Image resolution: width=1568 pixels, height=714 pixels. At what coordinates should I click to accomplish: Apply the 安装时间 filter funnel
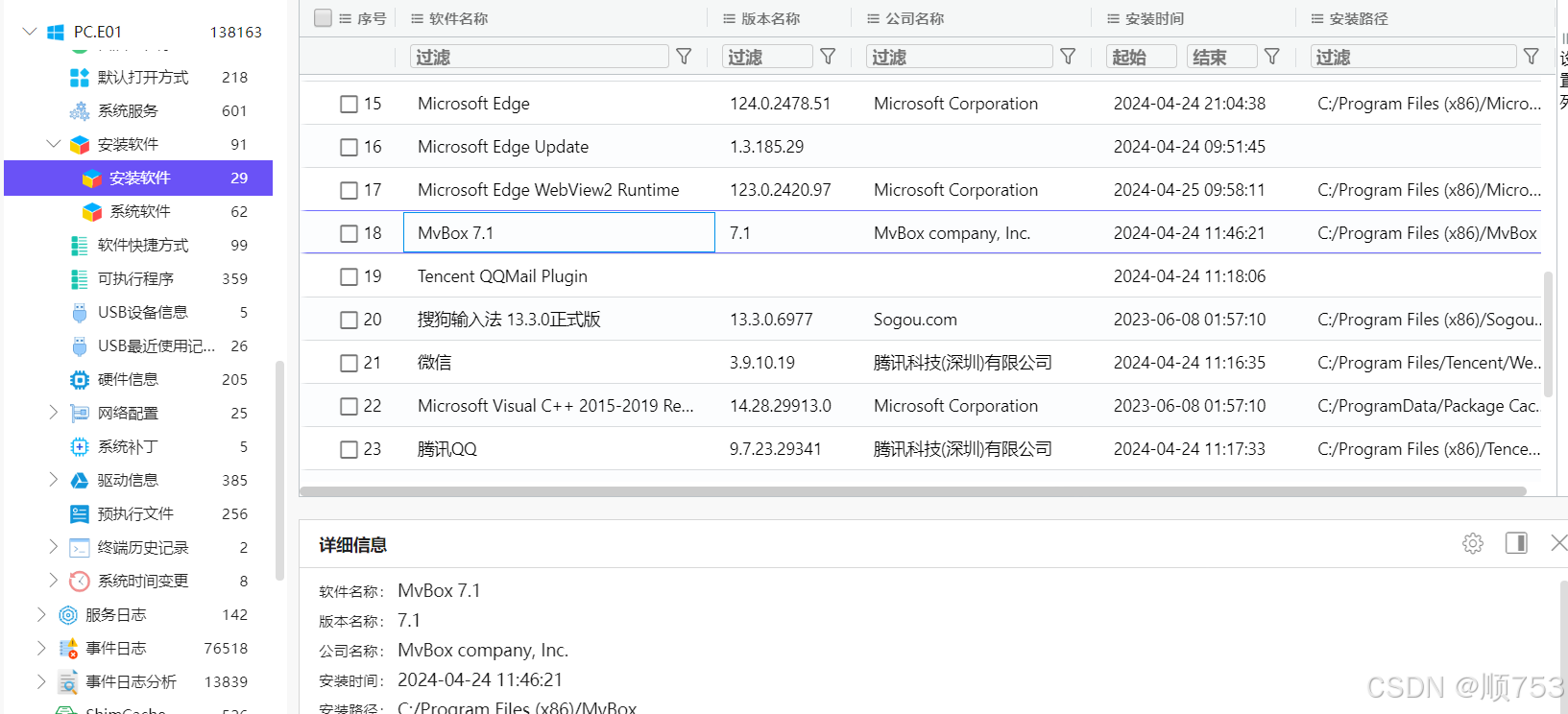pyautogui.click(x=1272, y=57)
